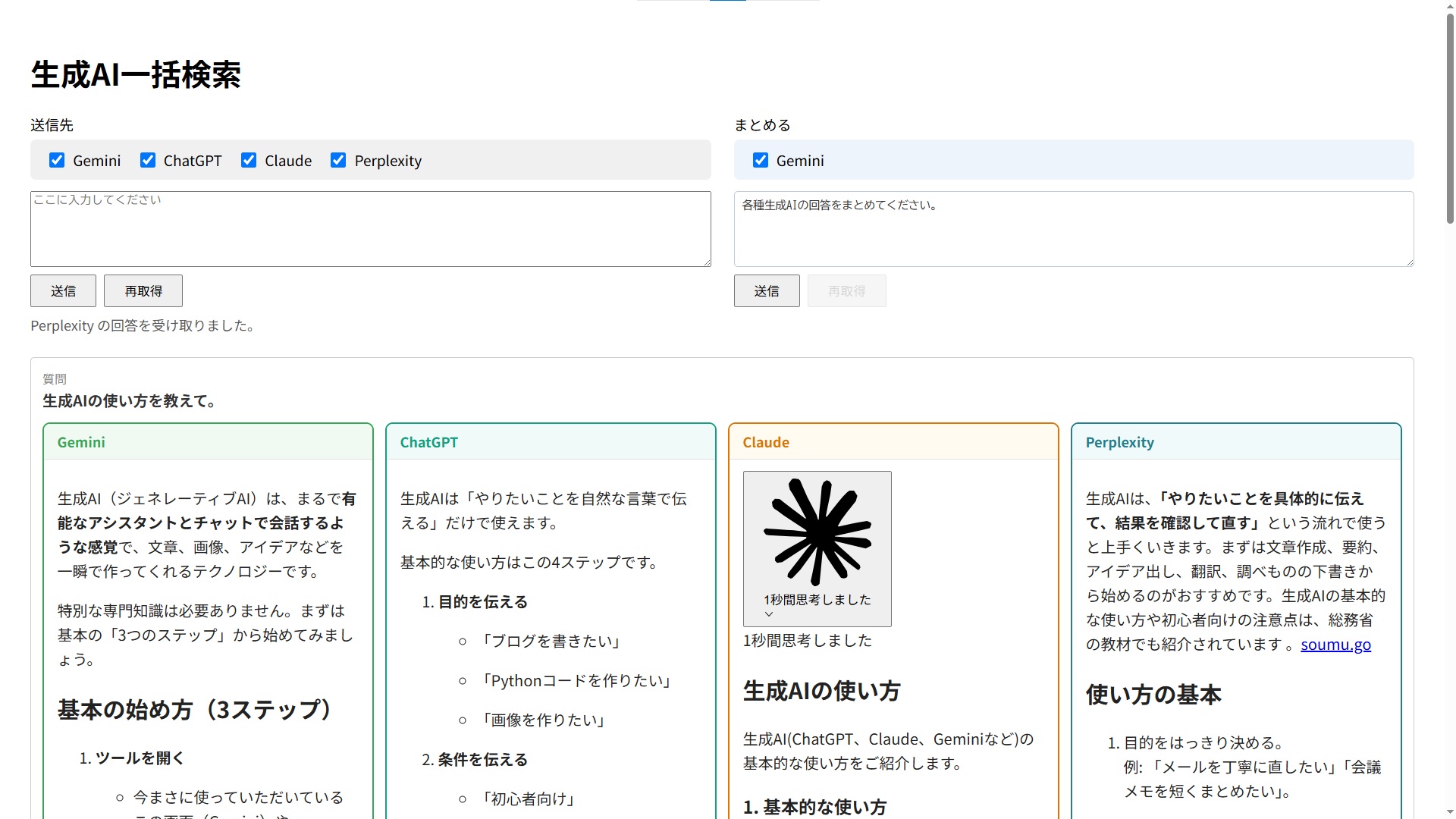Click the Gemini card header
The image size is (1456, 819).
209,442
